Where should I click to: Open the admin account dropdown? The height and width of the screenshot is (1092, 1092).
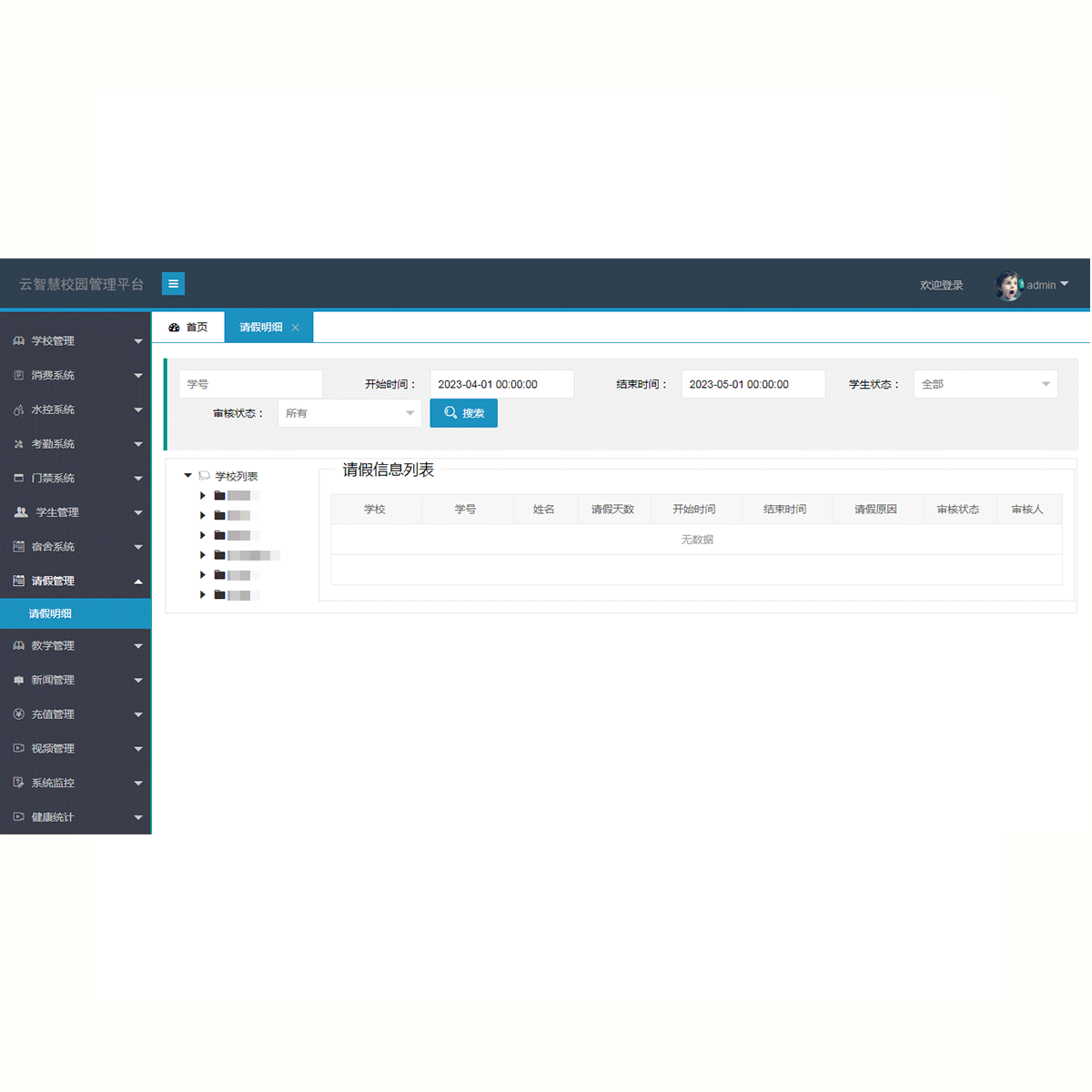pyautogui.click(x=1047, y=285)
